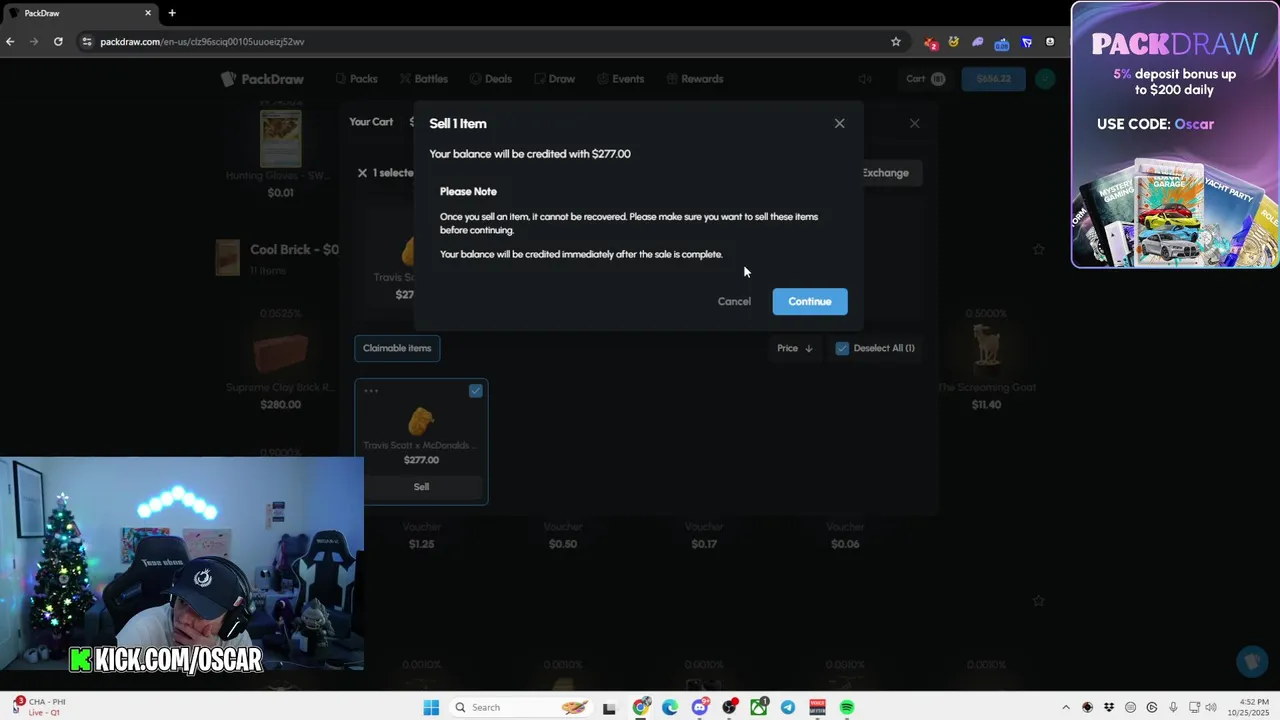
Task: Click the $656.22 balance button
Action: pos(993,79)
